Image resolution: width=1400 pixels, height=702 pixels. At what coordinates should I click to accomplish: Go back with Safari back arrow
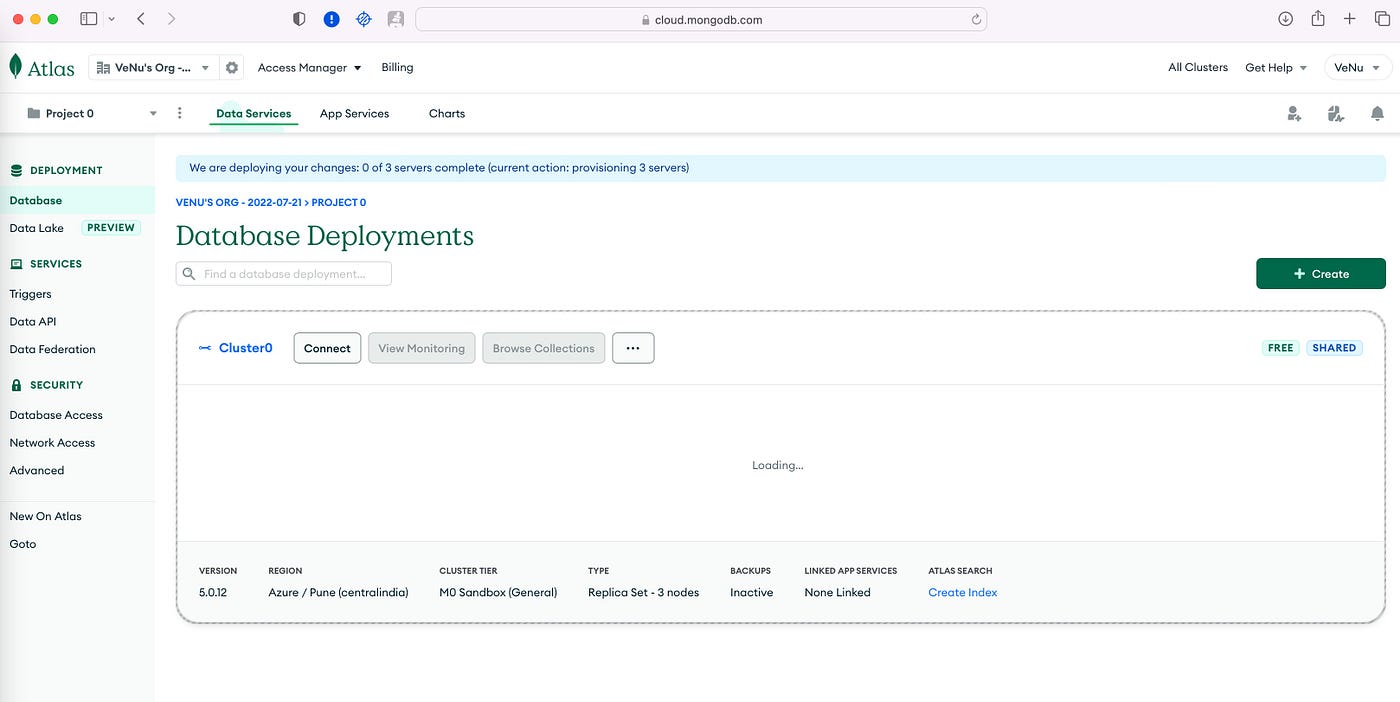pyautogui.click(x=141, y=19)
